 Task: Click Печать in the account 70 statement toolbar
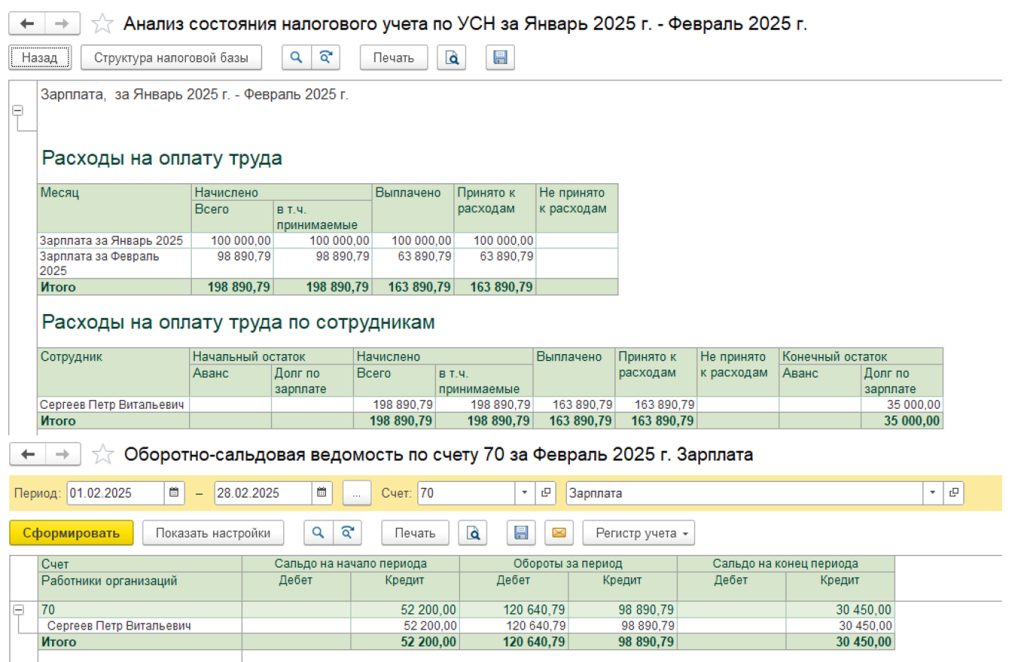click(x=415, y=533)
